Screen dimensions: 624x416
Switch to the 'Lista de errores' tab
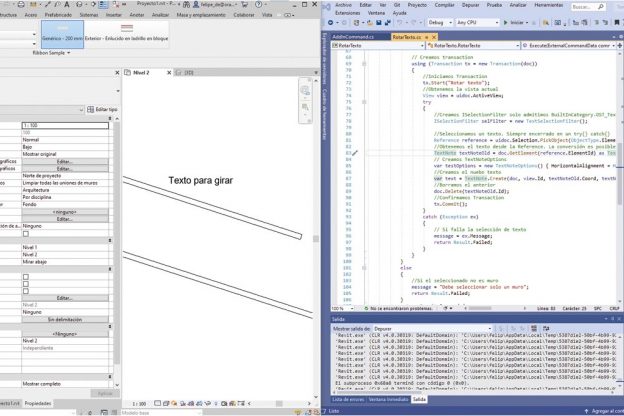click(x=348, y=399)
